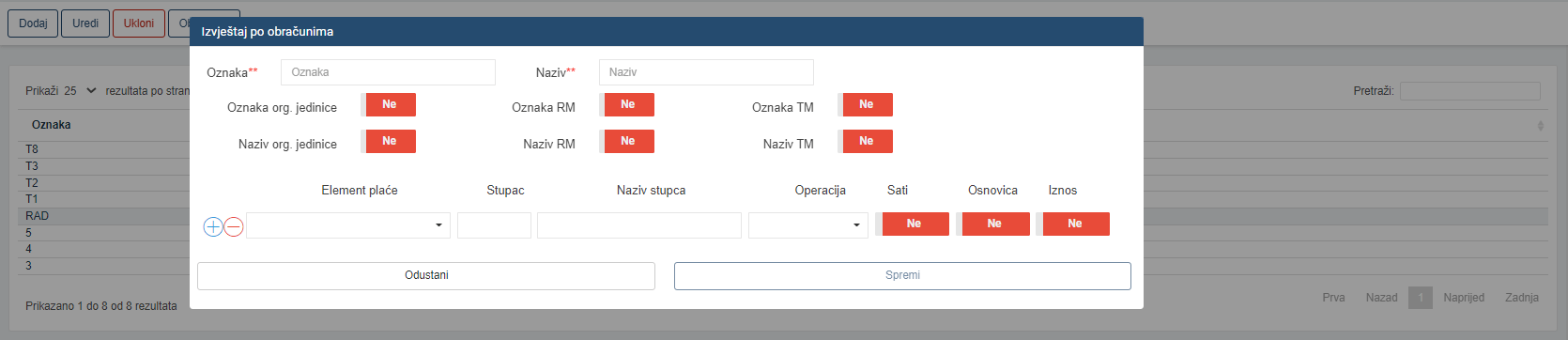
Task: Click the Odustani button
Action: [x=426, y=275]
